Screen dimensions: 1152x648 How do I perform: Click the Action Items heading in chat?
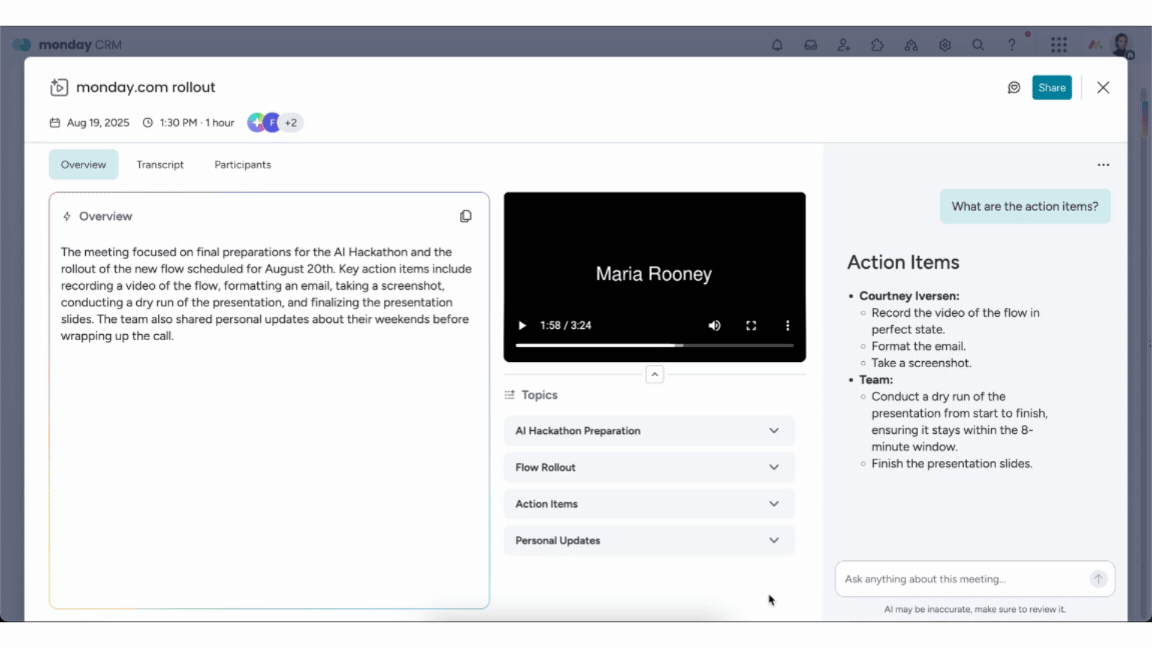coord(903,262)
